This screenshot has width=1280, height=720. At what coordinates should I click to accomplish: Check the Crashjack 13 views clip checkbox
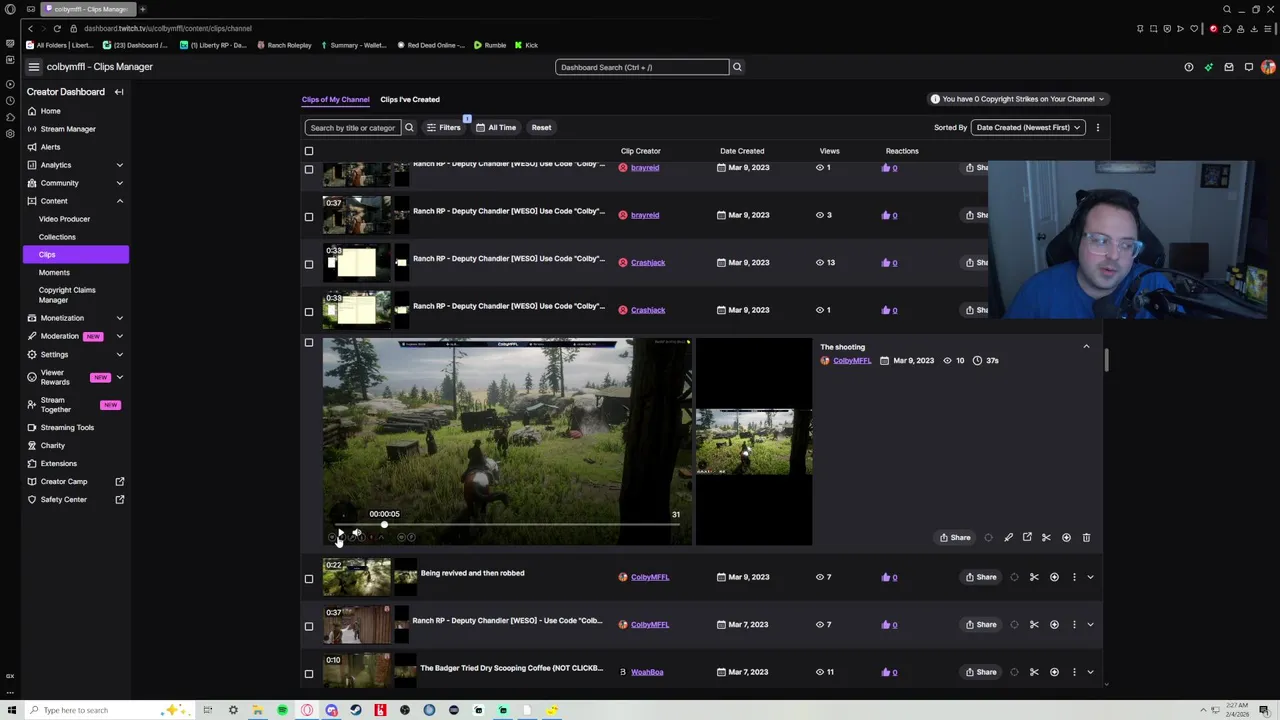309,264
